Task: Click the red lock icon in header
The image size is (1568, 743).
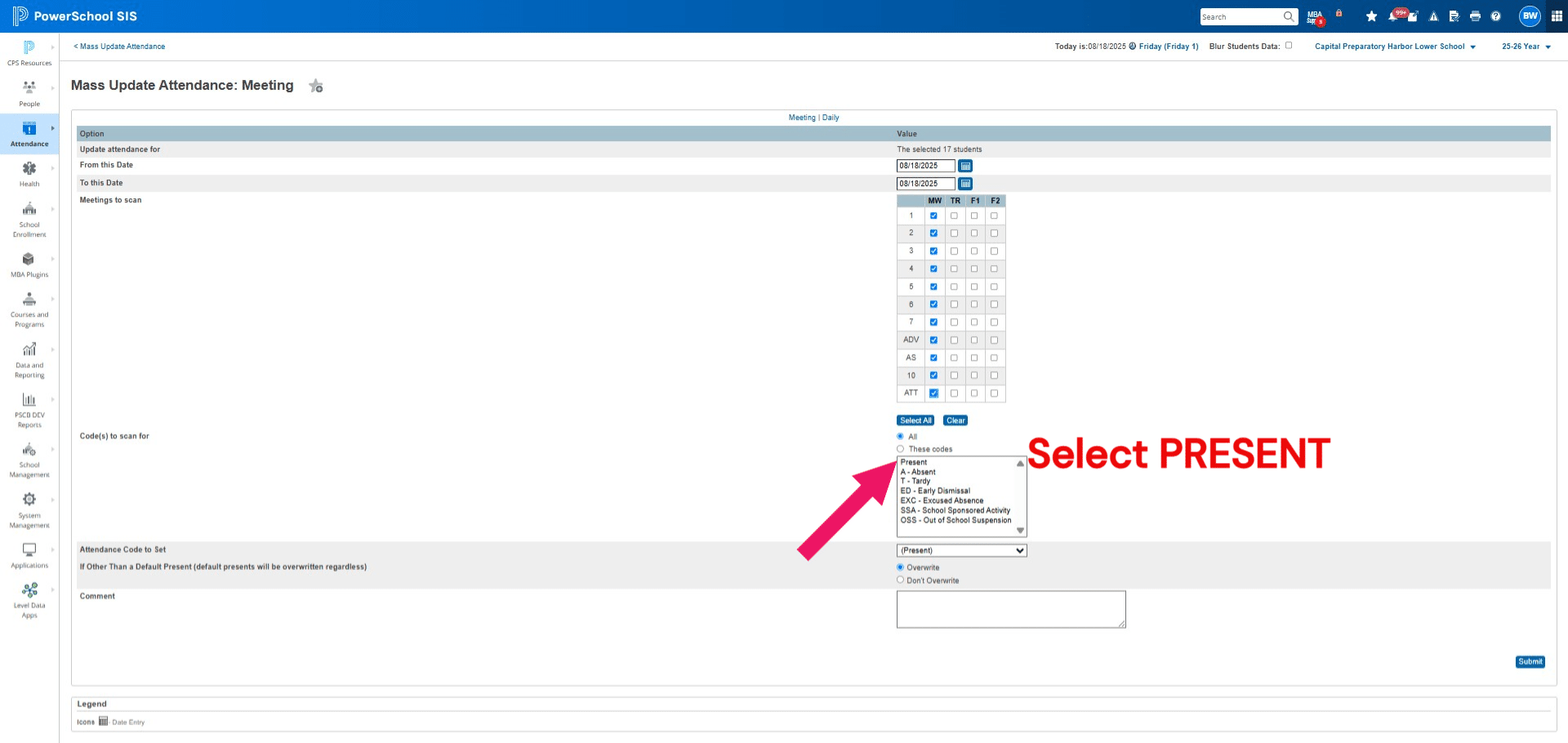Action: (x=1339, y=13)
